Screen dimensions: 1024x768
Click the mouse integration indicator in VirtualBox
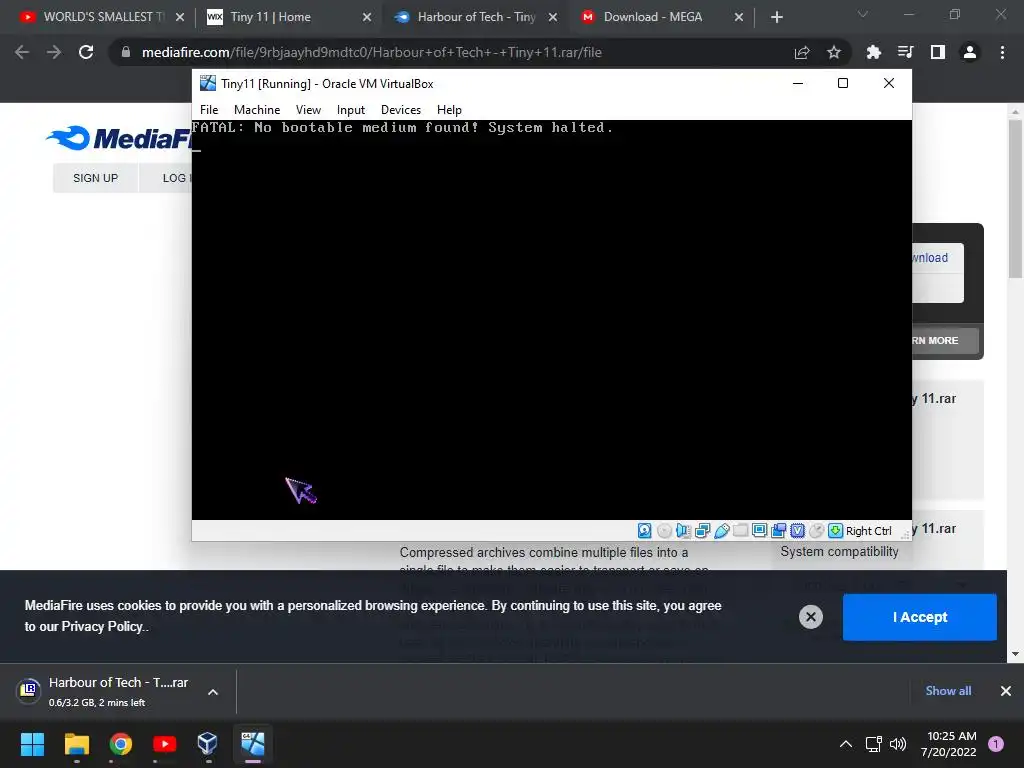click(x=816, y=531)
